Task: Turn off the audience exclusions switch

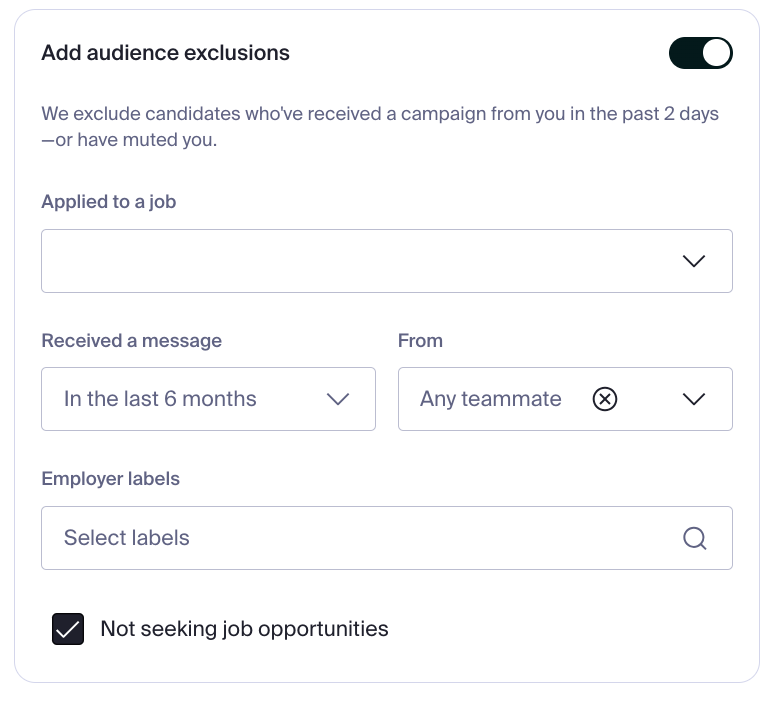Action: click(700, 53)
